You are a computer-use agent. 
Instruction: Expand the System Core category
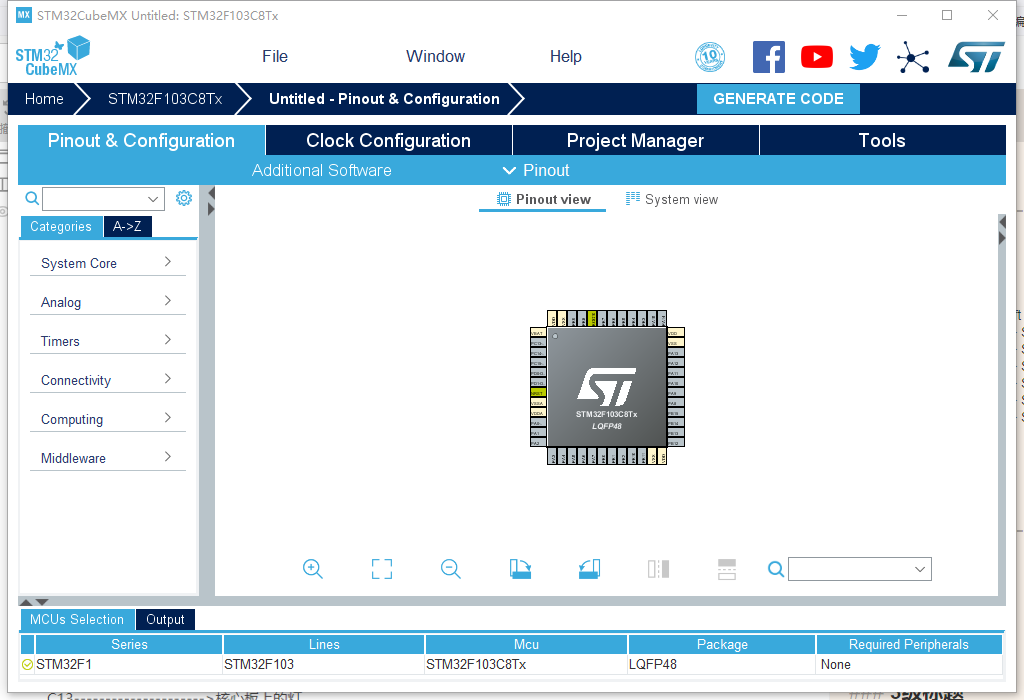coord(108,263)
